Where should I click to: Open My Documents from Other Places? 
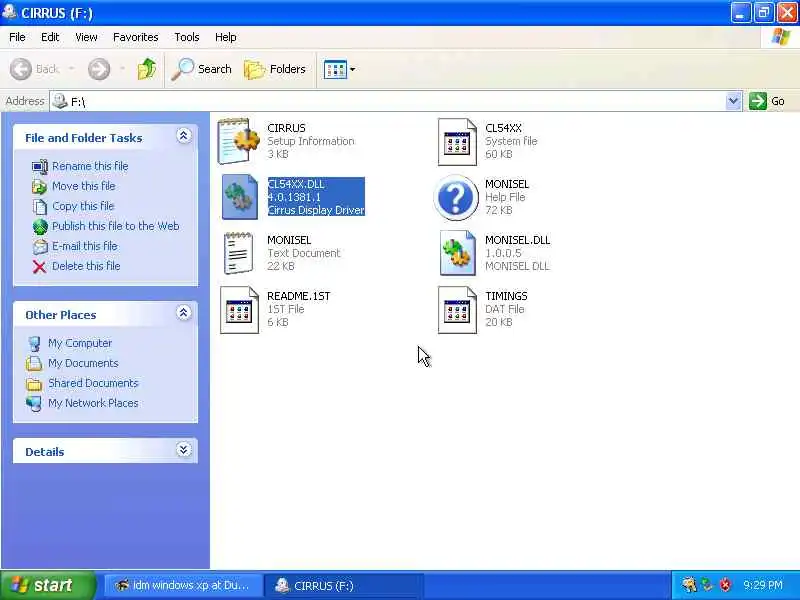pyautogui.click(x=83, y=363)
